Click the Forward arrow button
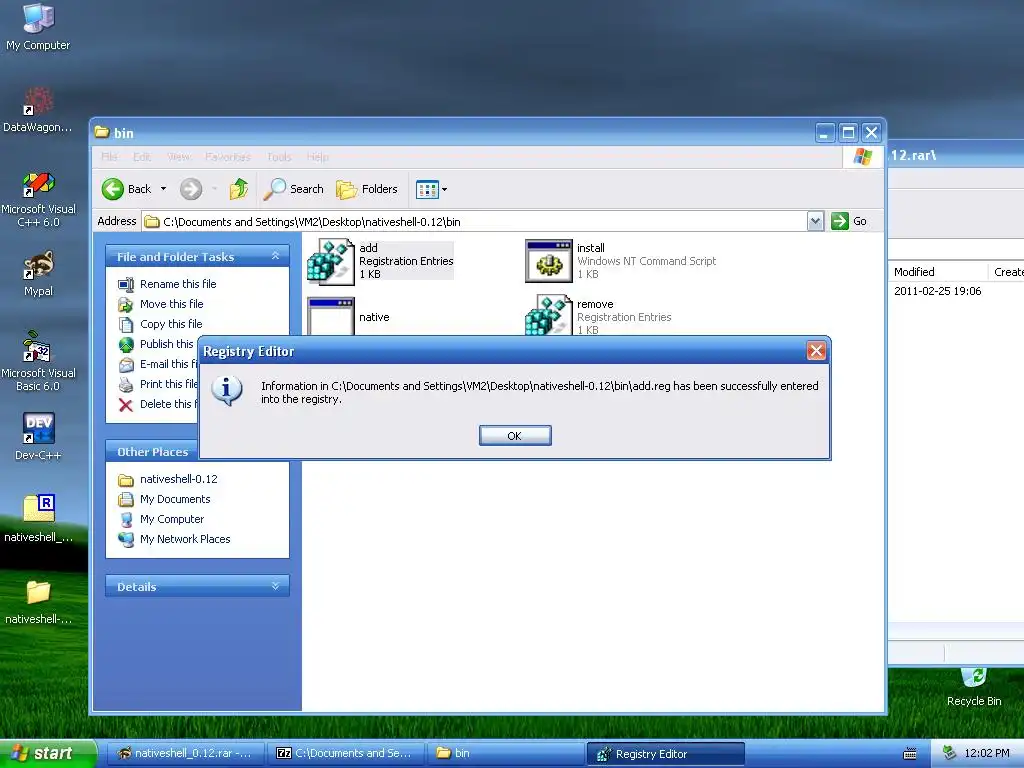This screenshot has height=768, width=1024. (x=191, y=189)
